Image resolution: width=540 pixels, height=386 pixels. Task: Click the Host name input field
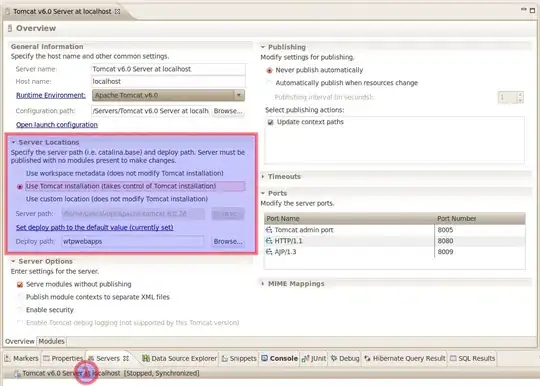tap(168, 82)
